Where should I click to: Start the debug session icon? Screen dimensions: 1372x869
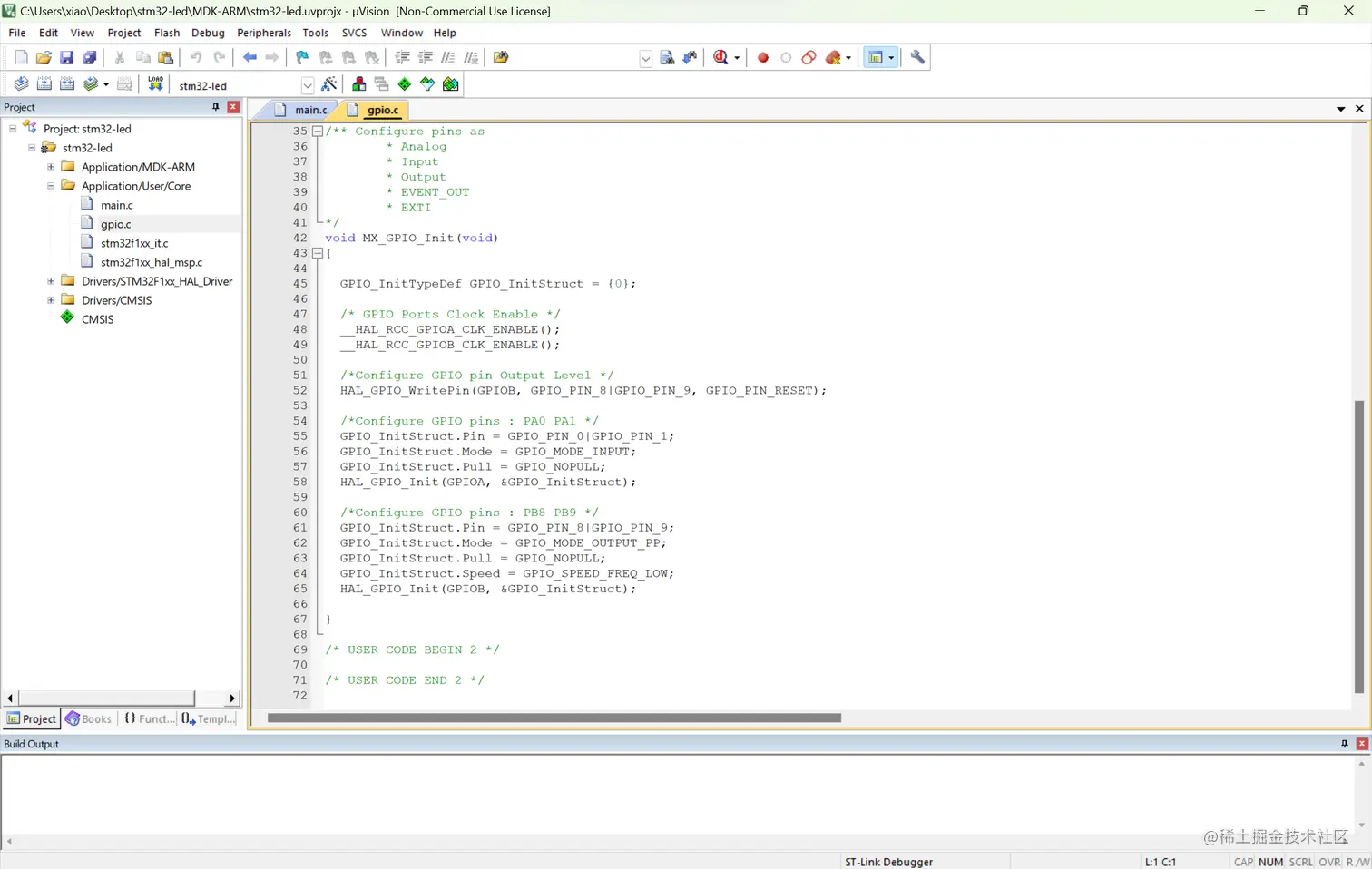721,57
